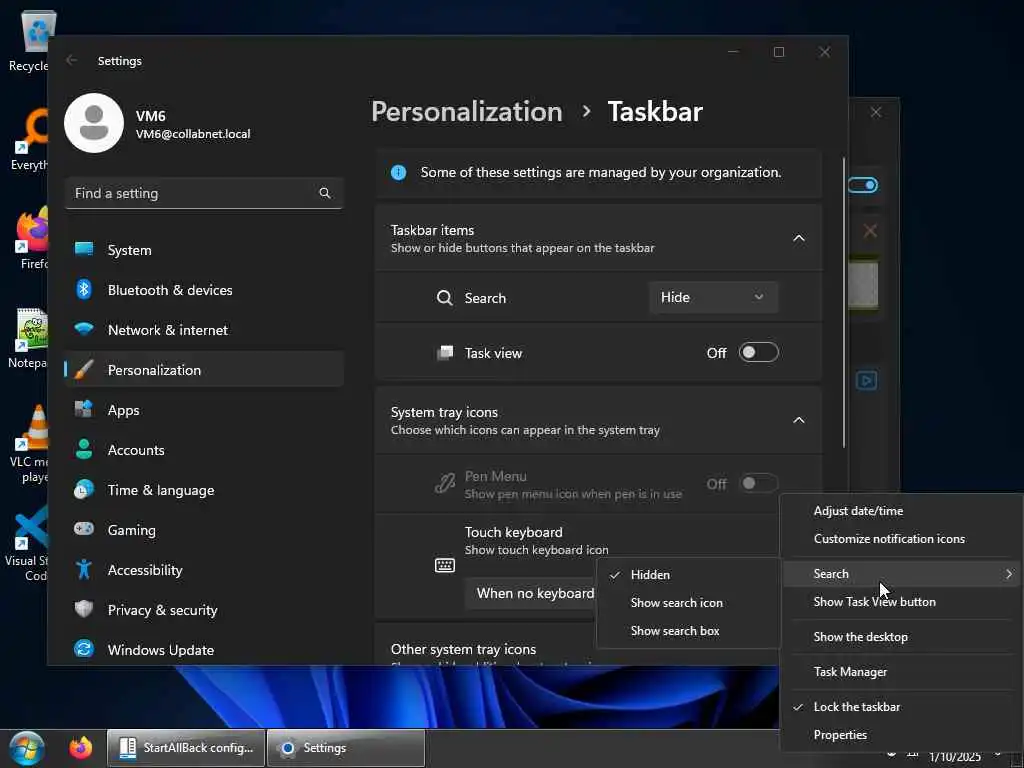Screen dimensions: 1024x768
Task: Close the background window with X
Action: pos(876,112)
